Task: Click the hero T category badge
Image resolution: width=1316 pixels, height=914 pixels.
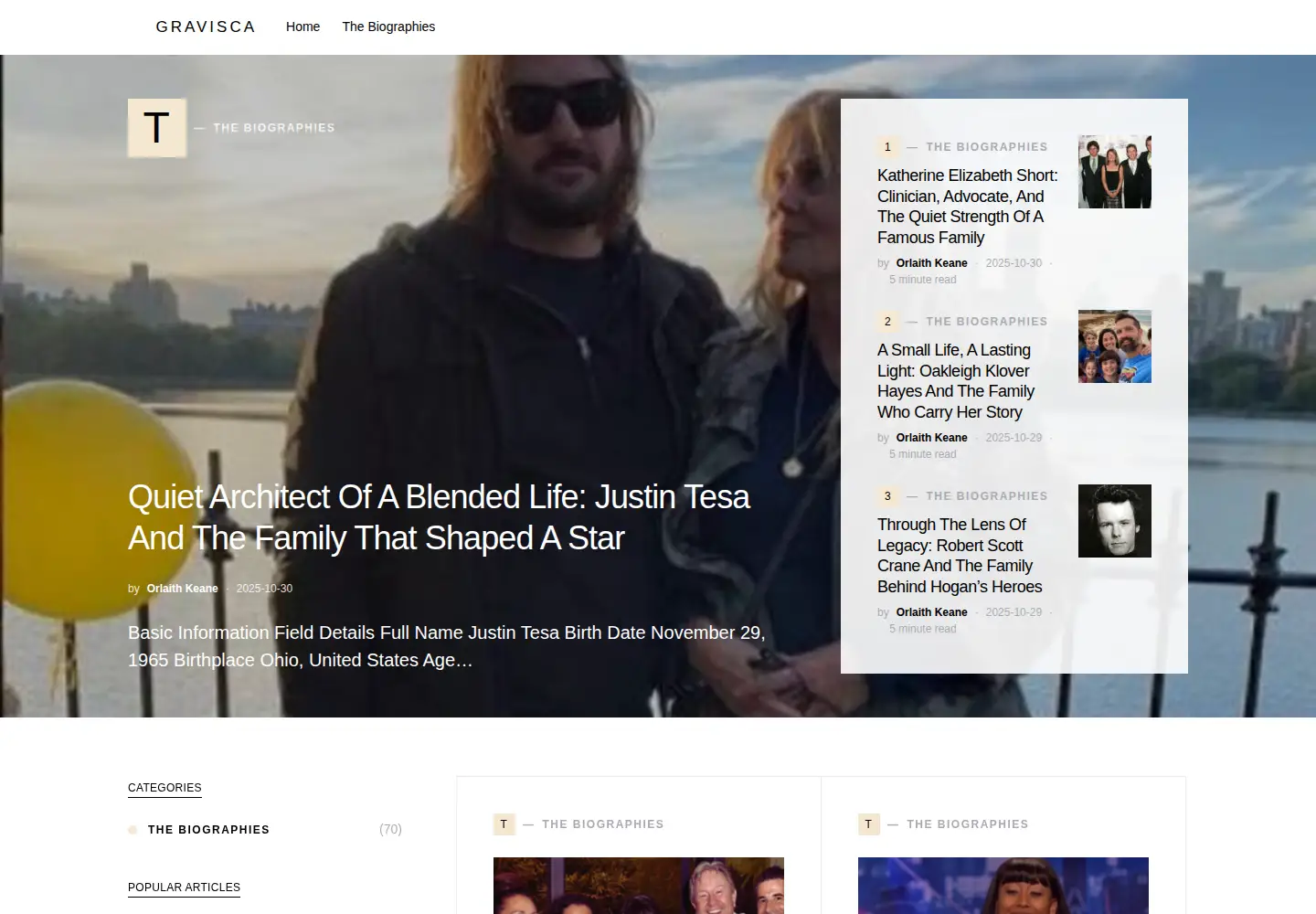Action: [x=157, y=128]
